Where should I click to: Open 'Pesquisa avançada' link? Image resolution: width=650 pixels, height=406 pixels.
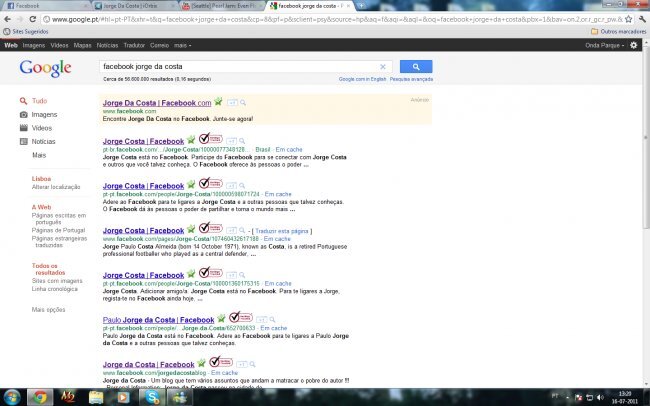click(411, 79)
